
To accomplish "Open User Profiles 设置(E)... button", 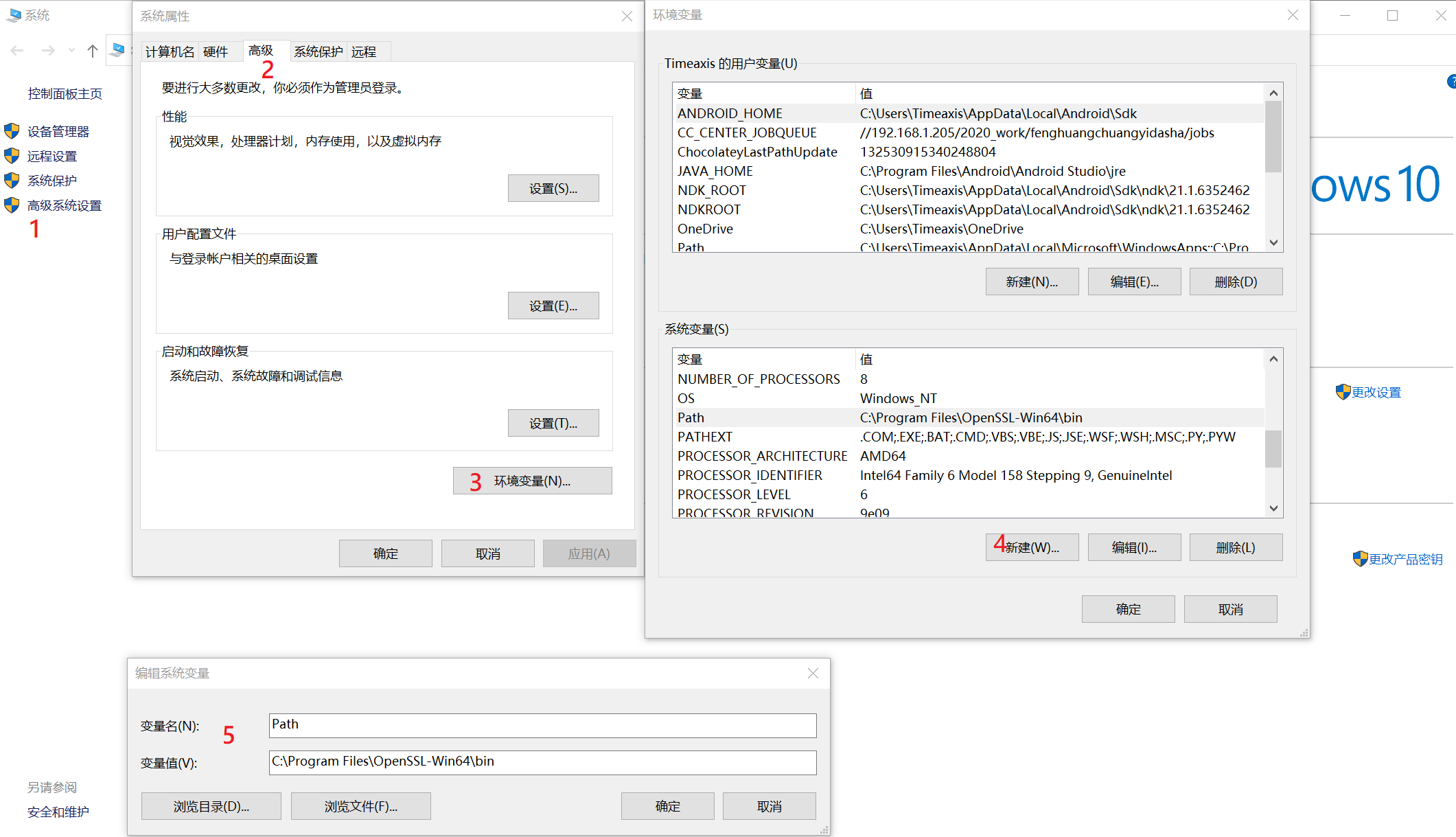I will coord(553,306).
